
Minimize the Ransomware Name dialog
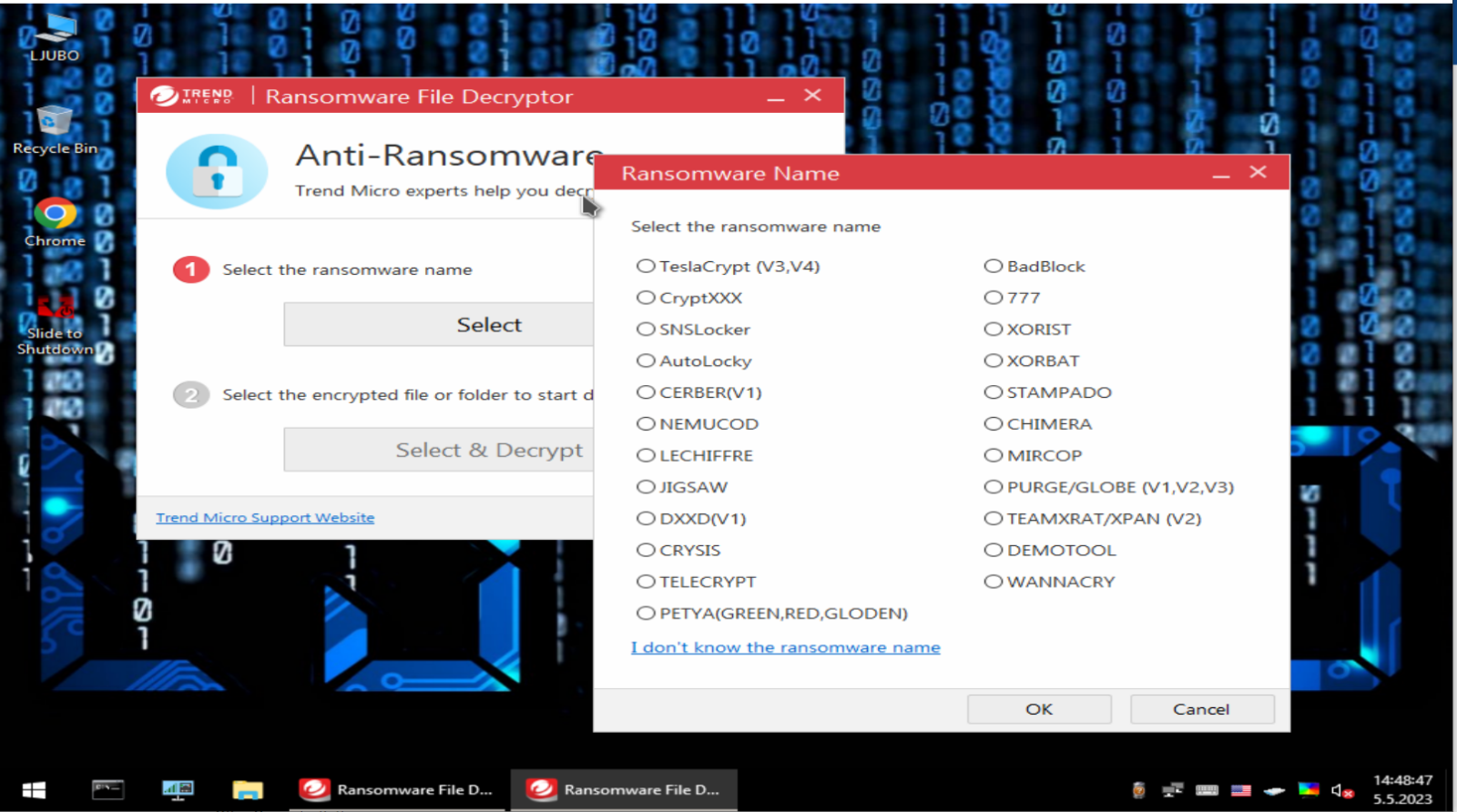point(1221,173)
